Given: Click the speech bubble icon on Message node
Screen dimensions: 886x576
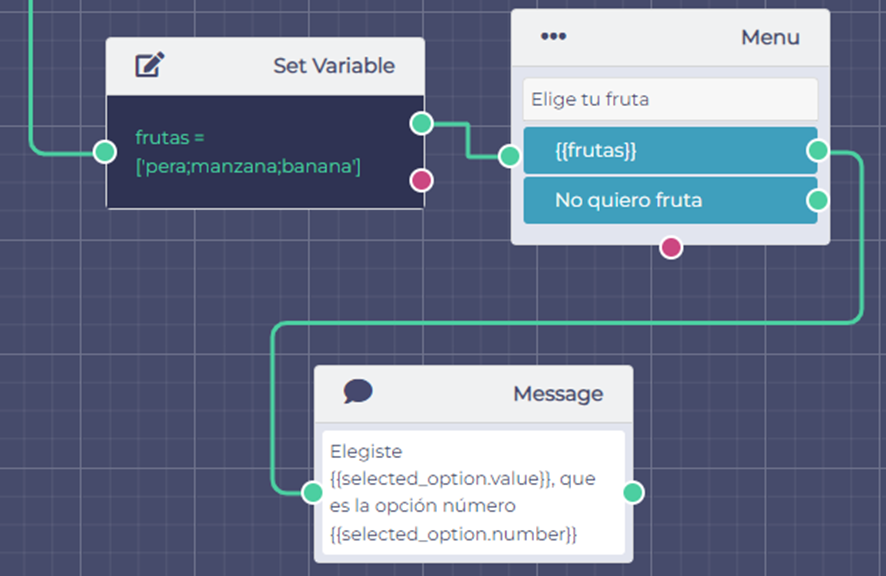Looking at the screenshot, I should click(358, 392).
